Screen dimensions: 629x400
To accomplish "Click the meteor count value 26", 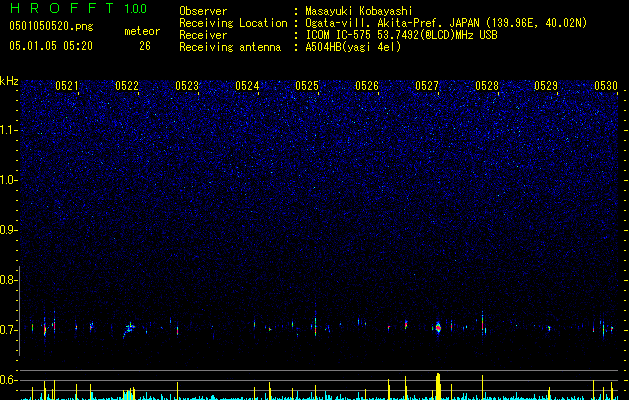I will [x=145, y=46].
